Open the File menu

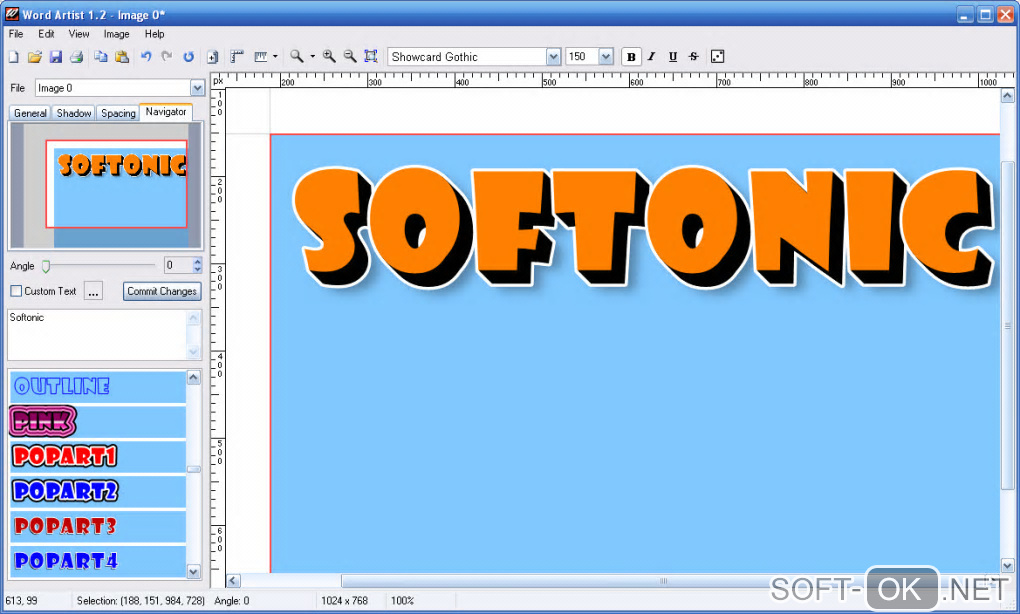pos(16,34)
